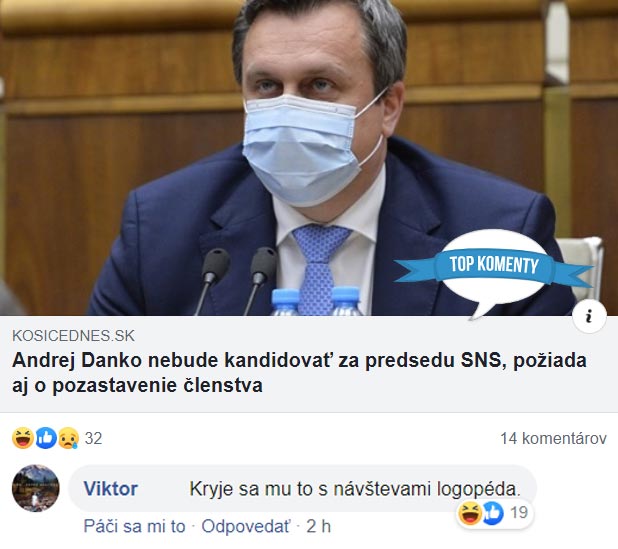Click the thumbs-up icon in post reactions
Viewport: 618px width, 549px height.
[46, 438]
